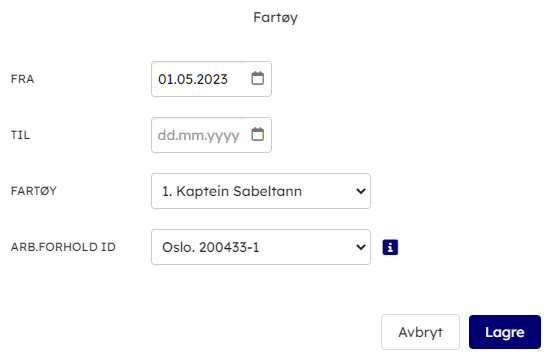Open the Kaptein Sabeltann vessel selector
552x360 pixels.
[261, 191]
